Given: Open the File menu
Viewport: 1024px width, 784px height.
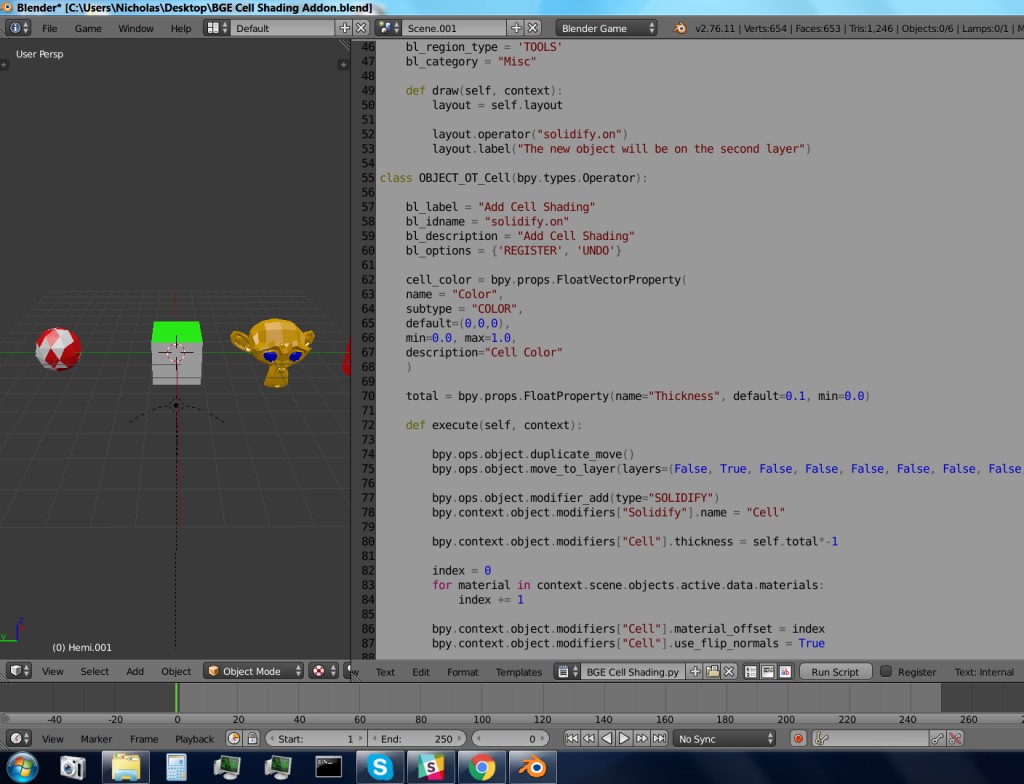Looking at the screenshot, I should (x=50, y=28).
